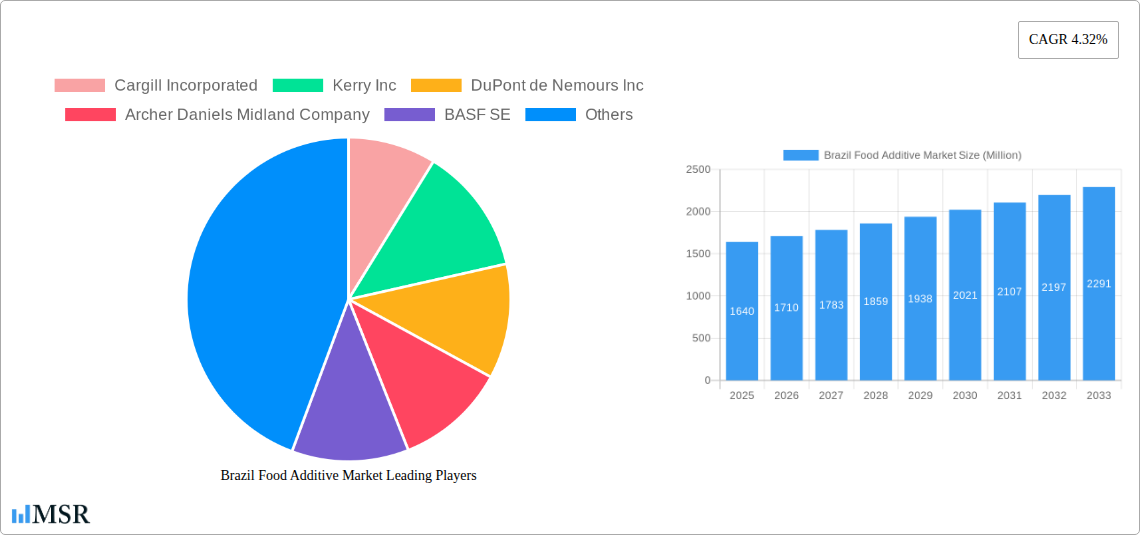Click the 2025 x-axis label
Viewport: 1140px width, 535px height.
pos(742,395)
